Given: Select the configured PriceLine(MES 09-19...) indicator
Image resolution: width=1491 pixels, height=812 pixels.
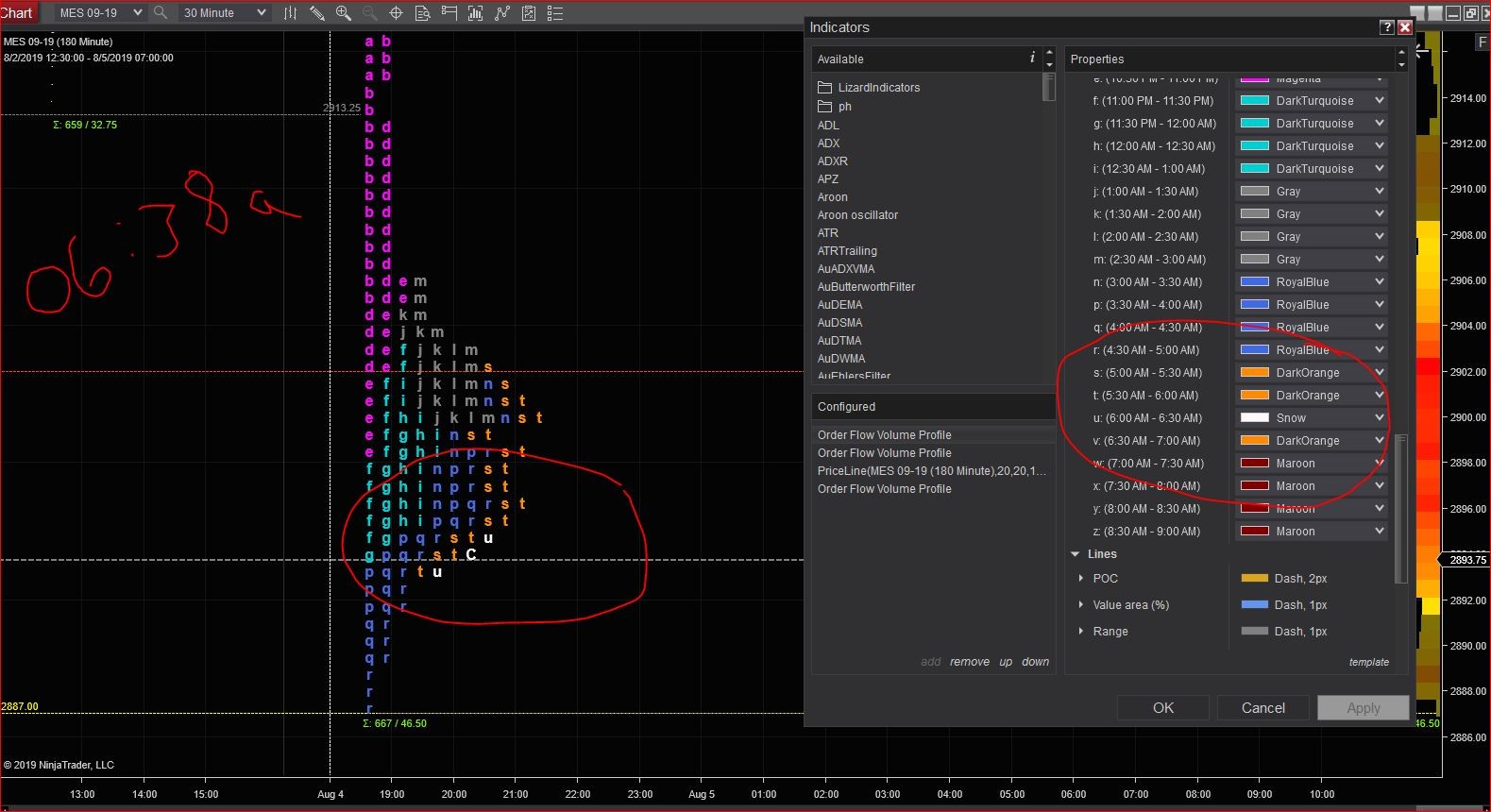Looking at the screenshot, I should point(932,471).
